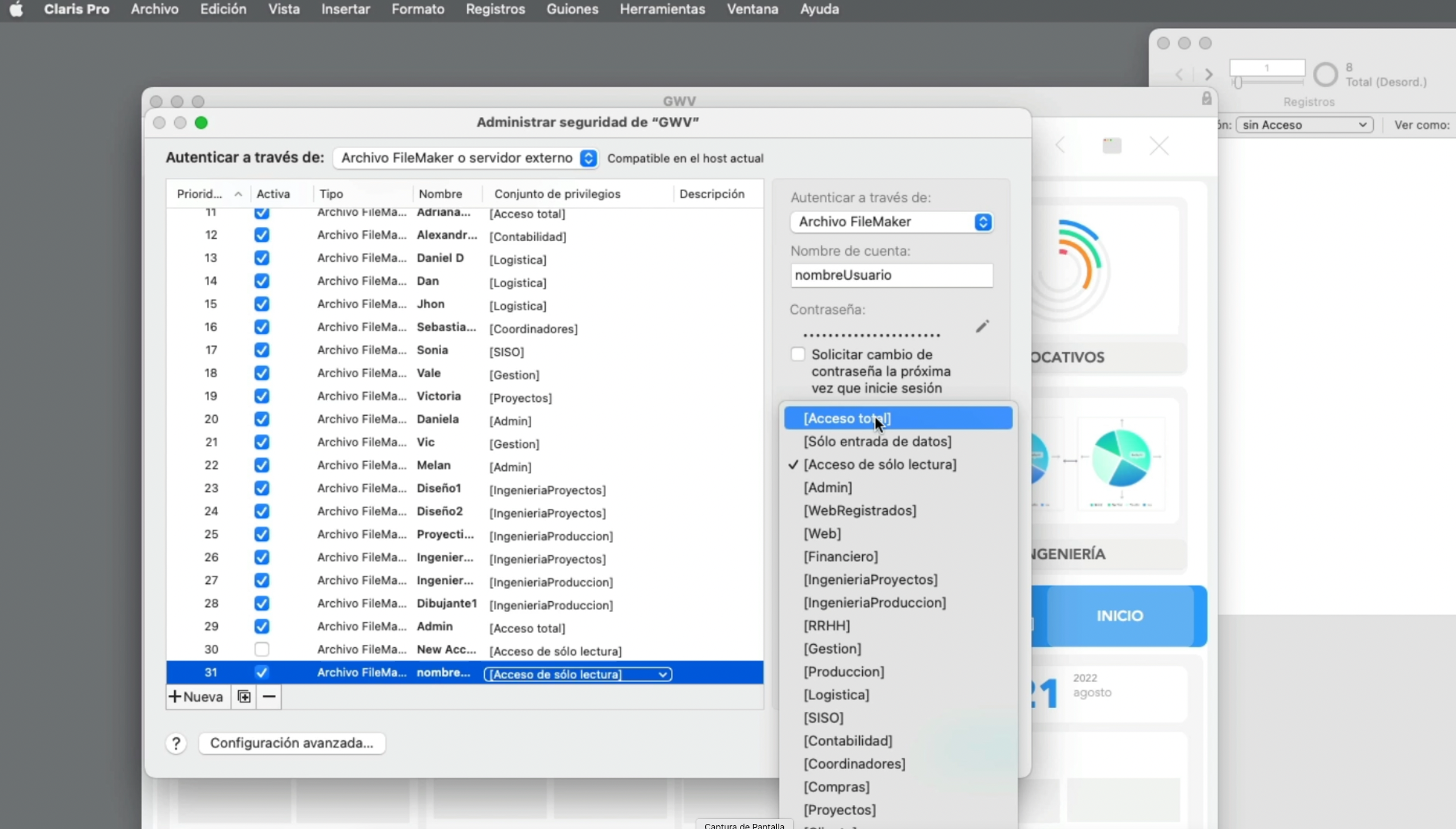Viewport: 1456px width, 829px height.
Task: Click the circular Total (Desord.) chart icon
Action: (x=1324, y=74)
